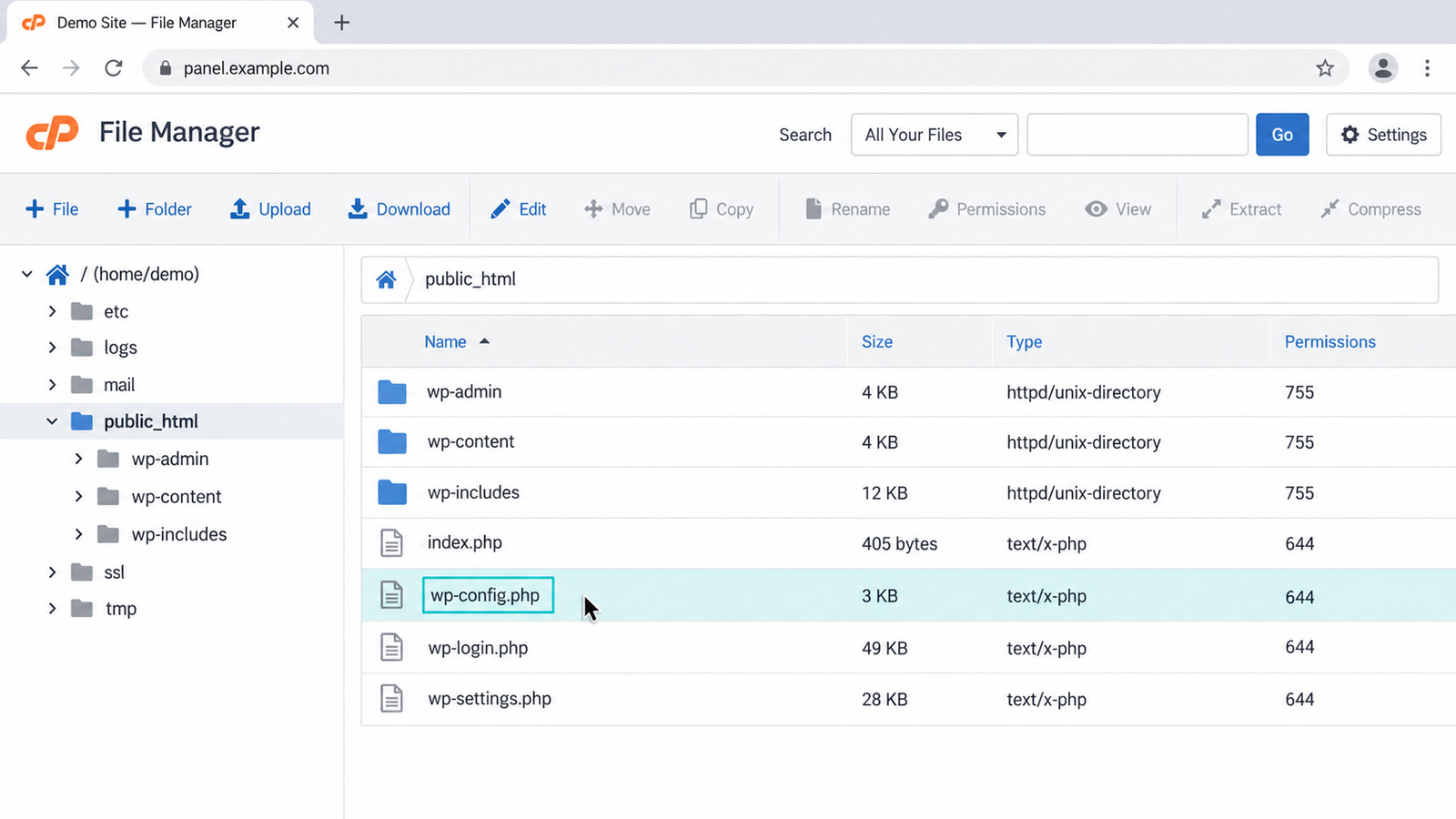
Task: Collapse the public_html folder chevron
Action: [x=52, y=421]
